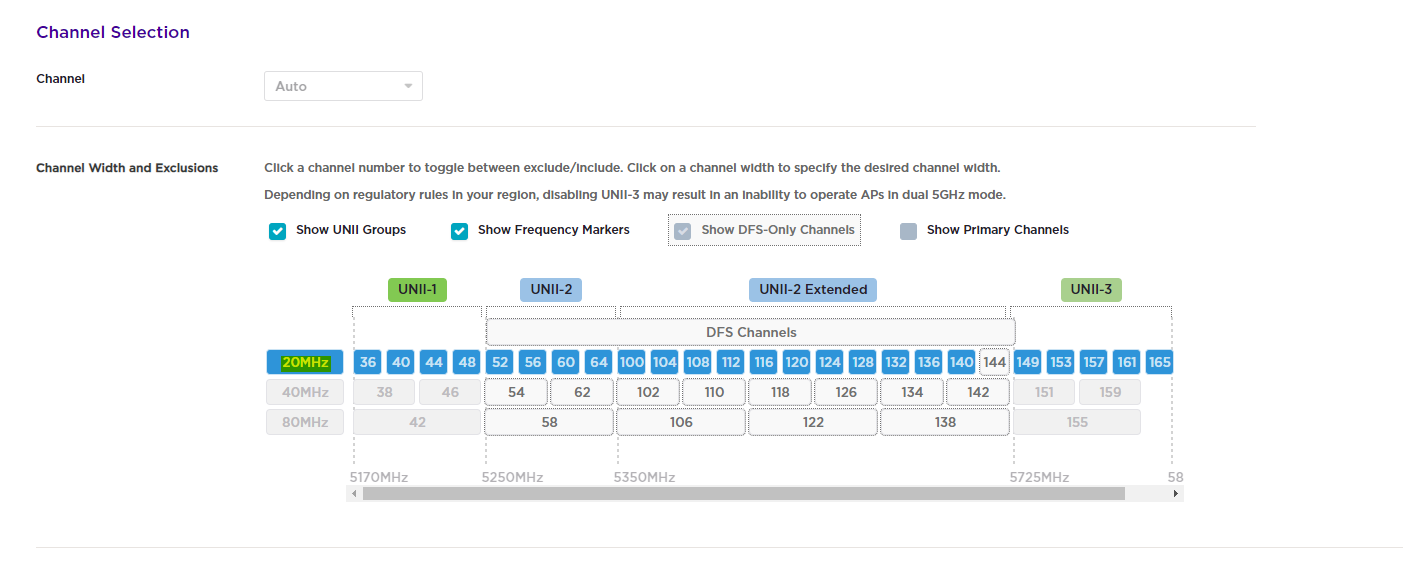This screenshot has height=564, width=1403.
Task: Click the DFS Channels bar
Action: (x=751, y=332)
